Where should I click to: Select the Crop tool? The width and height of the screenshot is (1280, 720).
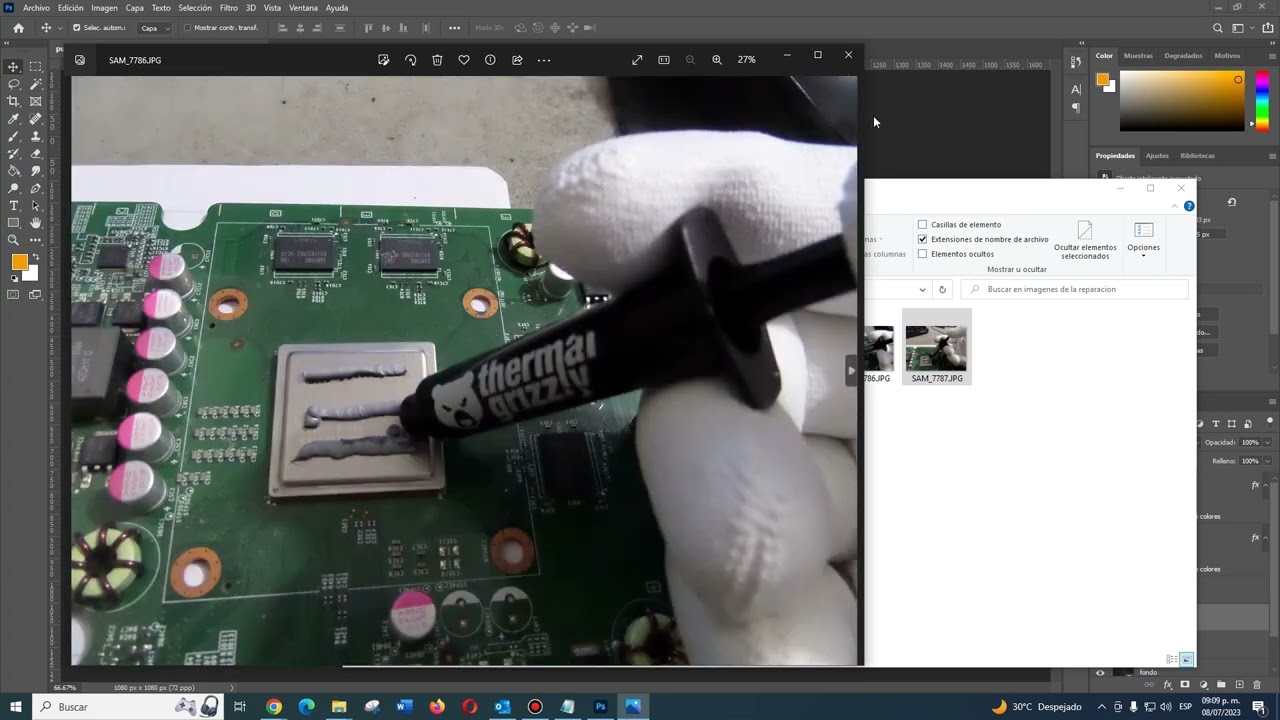[14, 101]
